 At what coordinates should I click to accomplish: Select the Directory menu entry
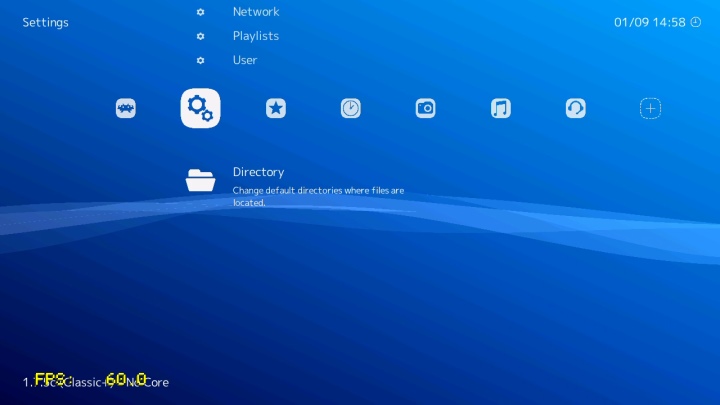pyautogui.click(x=258, y=172)
